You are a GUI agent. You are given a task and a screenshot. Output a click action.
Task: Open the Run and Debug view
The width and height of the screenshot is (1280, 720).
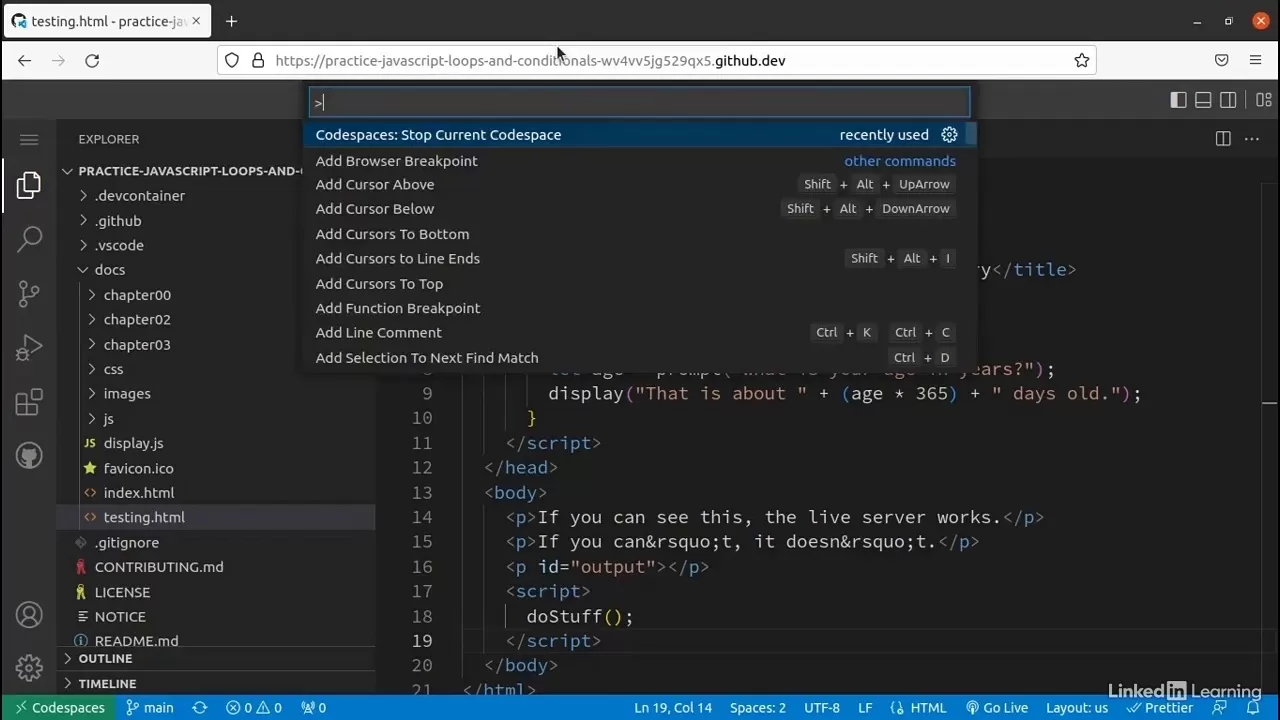pyautogui.click(x=29, y=347)
